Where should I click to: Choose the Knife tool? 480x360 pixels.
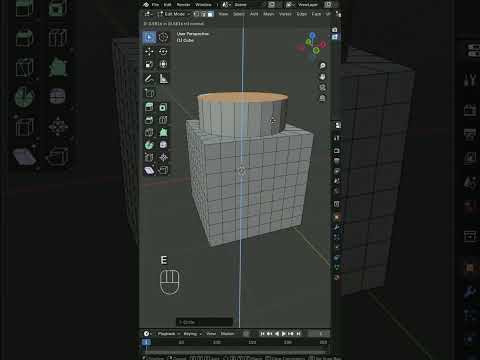pyautogui.click(x=149, y=132)
